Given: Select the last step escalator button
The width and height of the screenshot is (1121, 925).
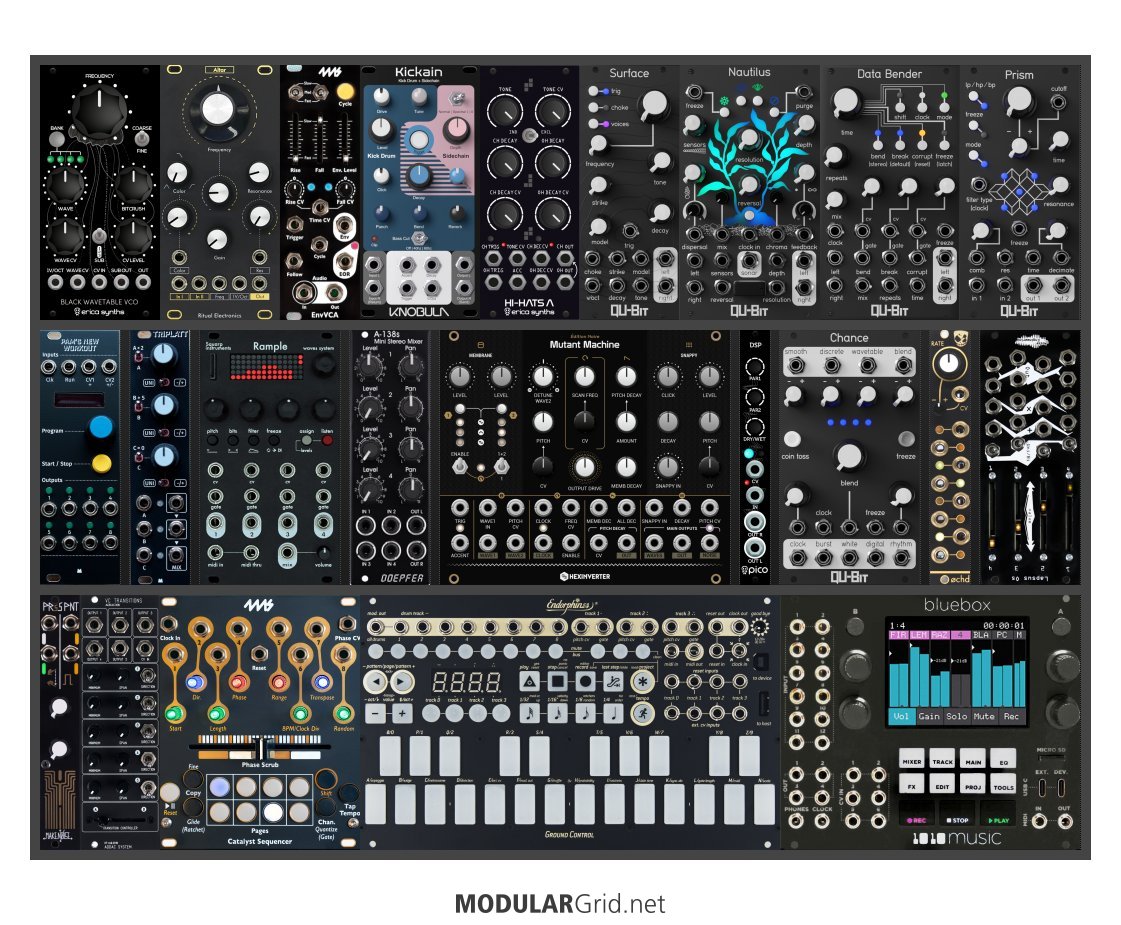Looking at the screenshot, I should (613, 681).
